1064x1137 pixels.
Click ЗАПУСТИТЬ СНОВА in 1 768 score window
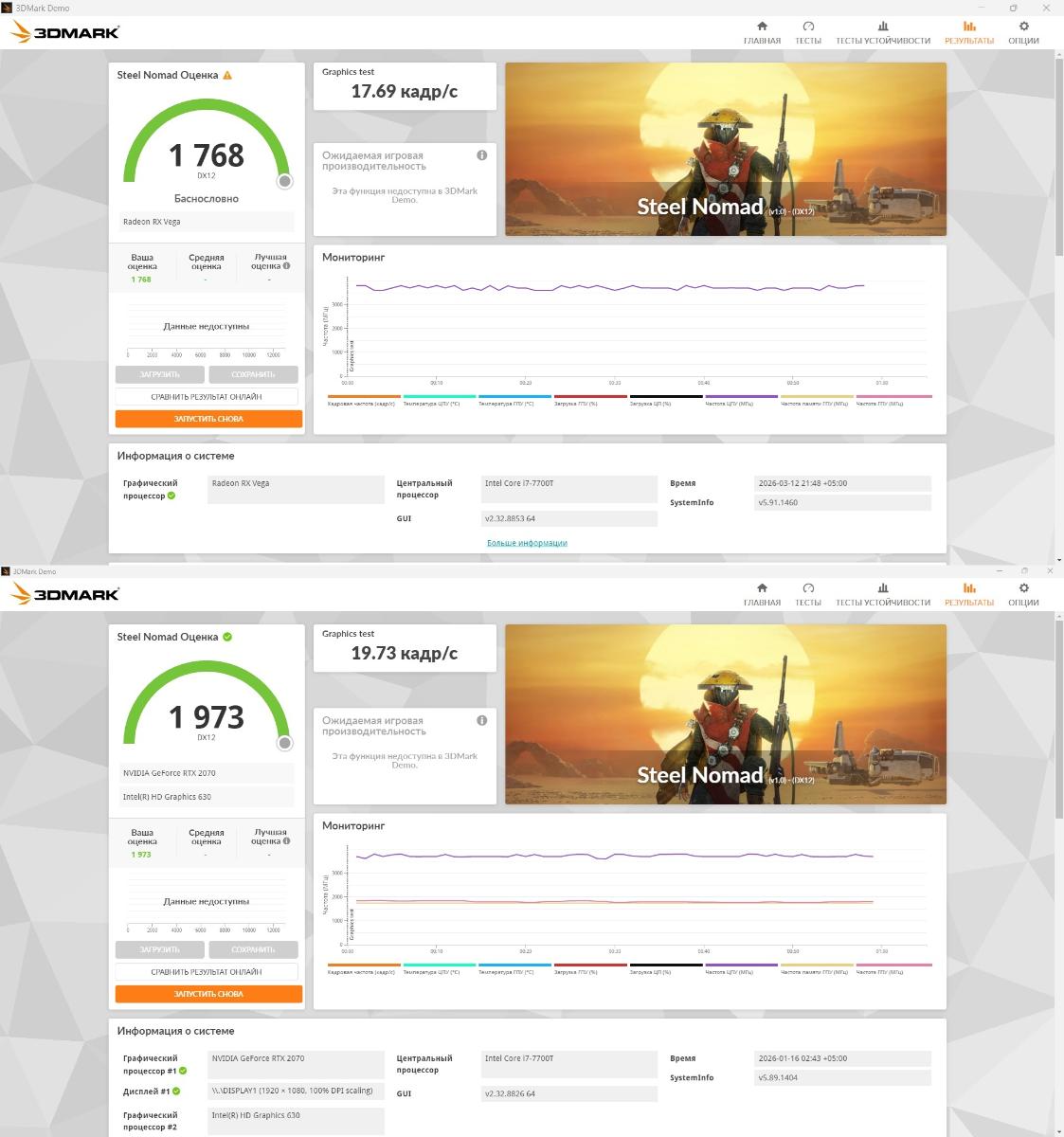[x=208, y=419]
